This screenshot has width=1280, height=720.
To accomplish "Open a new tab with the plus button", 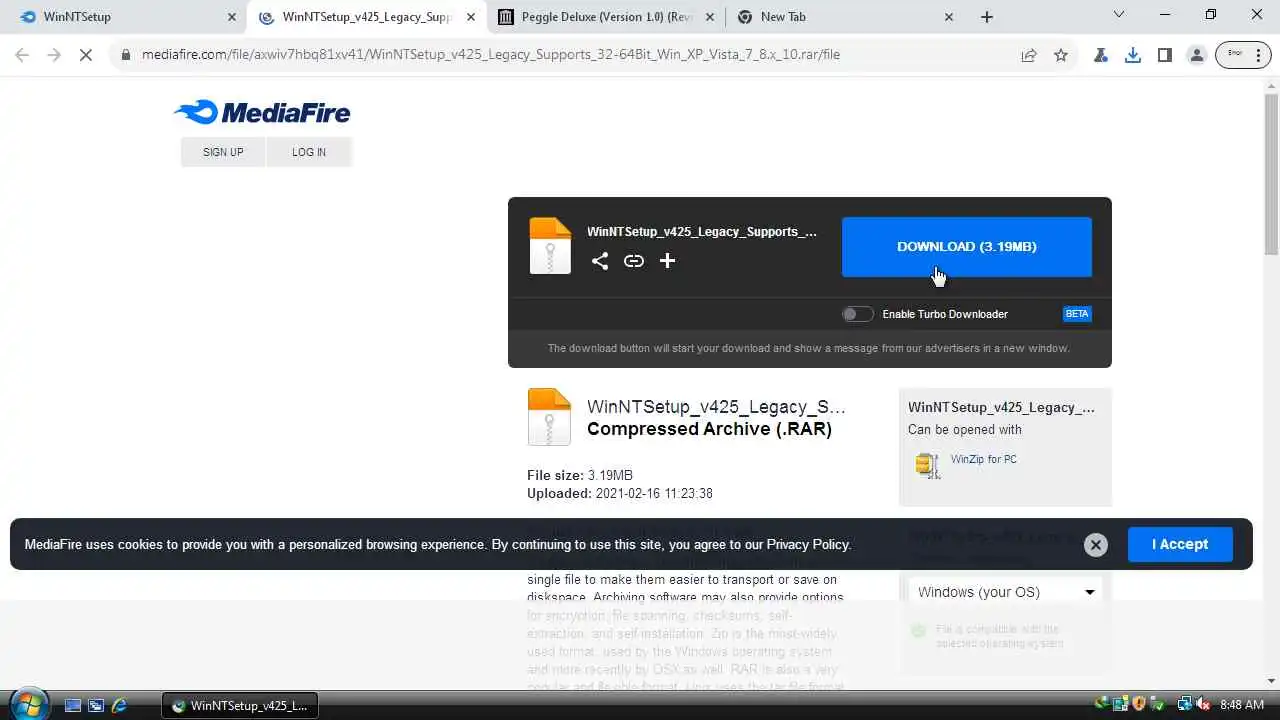I will (x=987, y=17).
